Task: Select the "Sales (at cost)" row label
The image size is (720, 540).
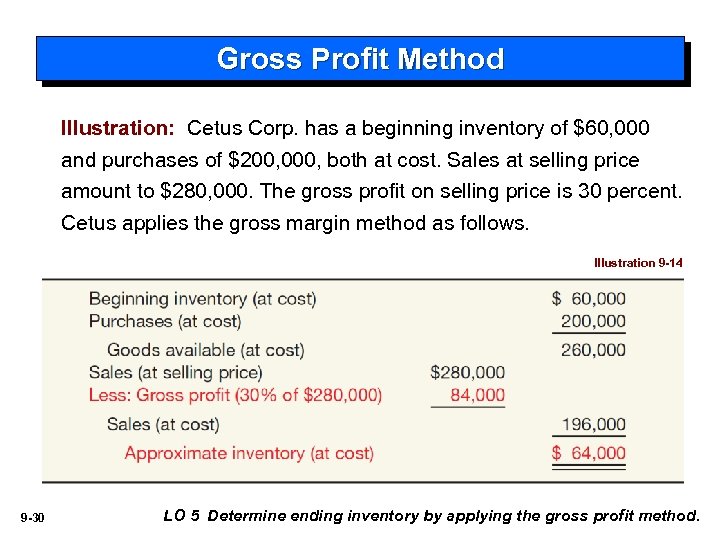Action: [163, 425]
